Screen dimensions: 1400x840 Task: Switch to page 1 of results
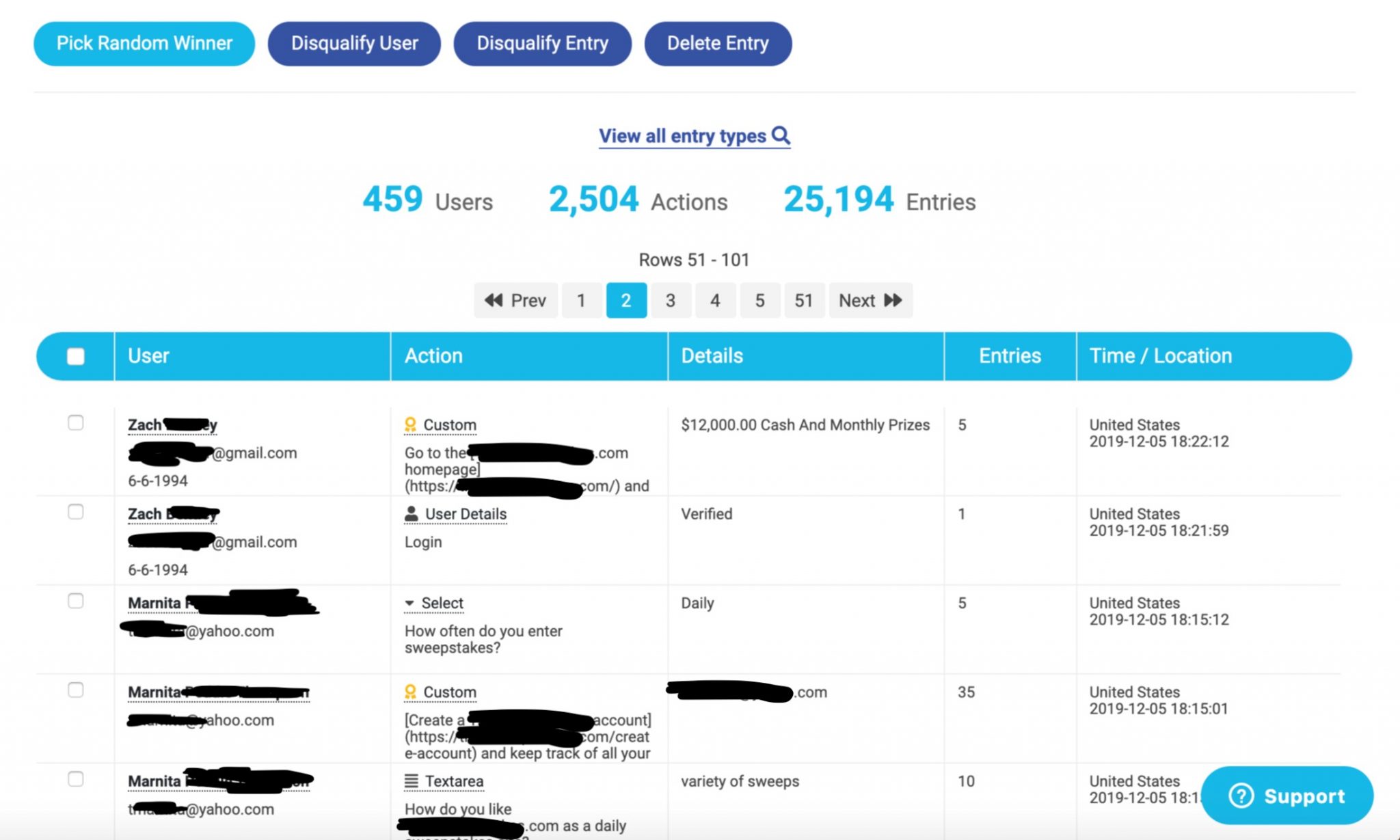tap(580, 300)
